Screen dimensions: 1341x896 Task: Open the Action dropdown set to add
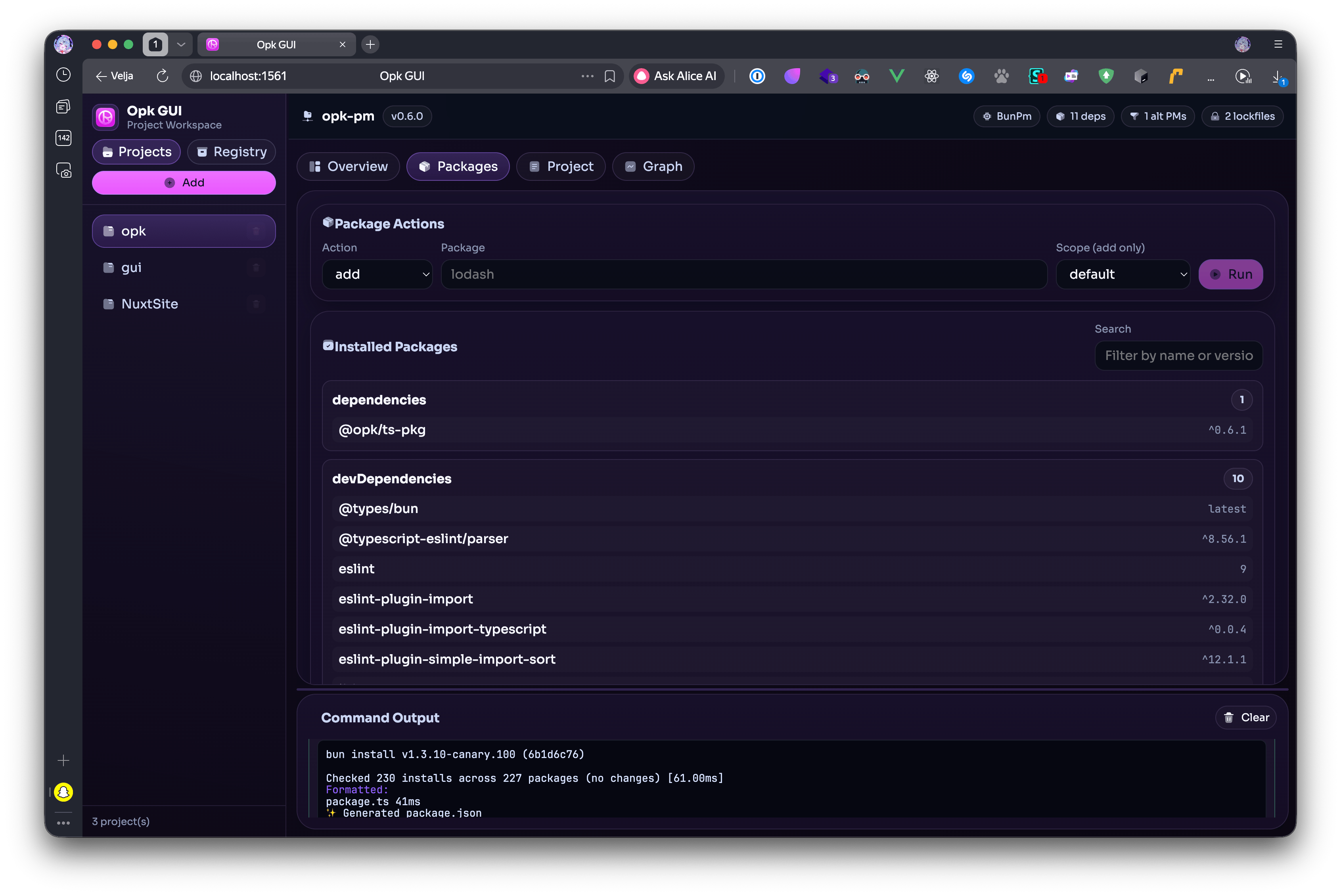(x=377, y=274)
